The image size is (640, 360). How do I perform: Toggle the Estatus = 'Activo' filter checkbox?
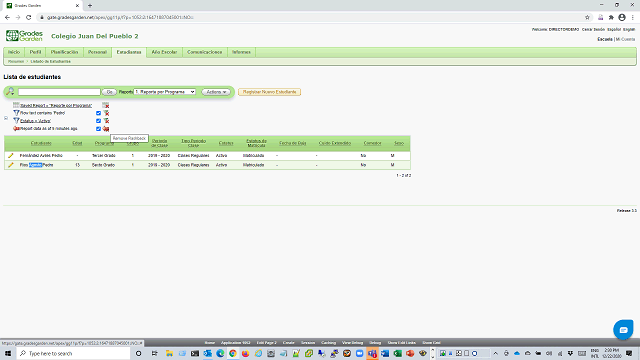coord(98,121)
